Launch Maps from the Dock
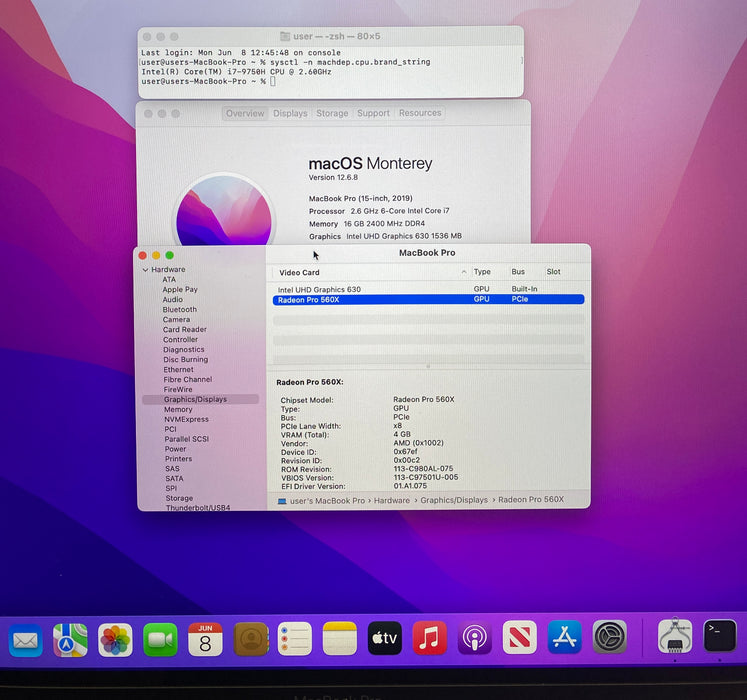747x700 pixels. click(x=70, y=640)
